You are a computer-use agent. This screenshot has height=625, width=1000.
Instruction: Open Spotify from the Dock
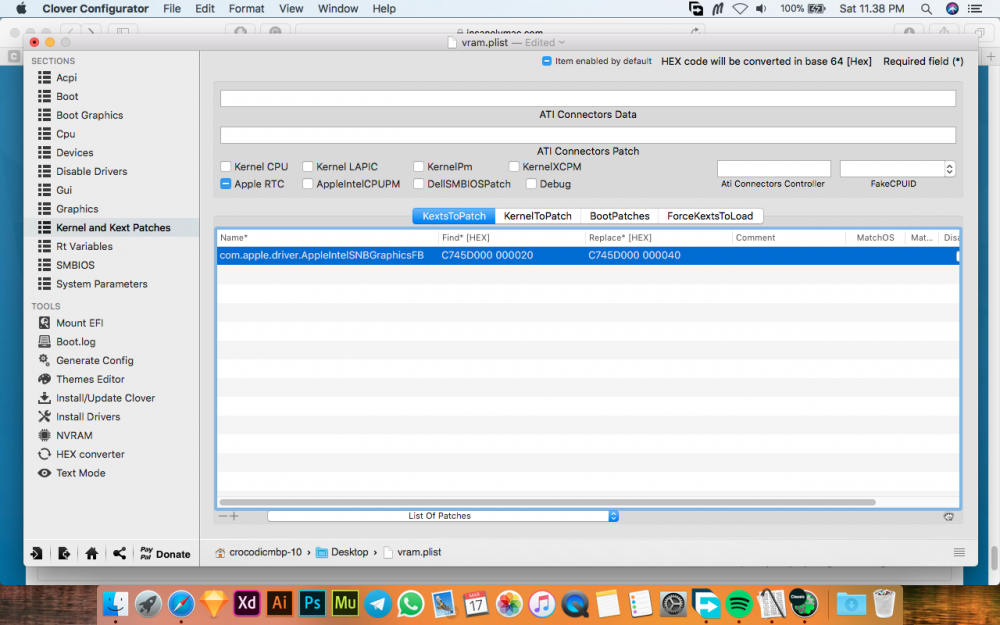click(739, 603)
